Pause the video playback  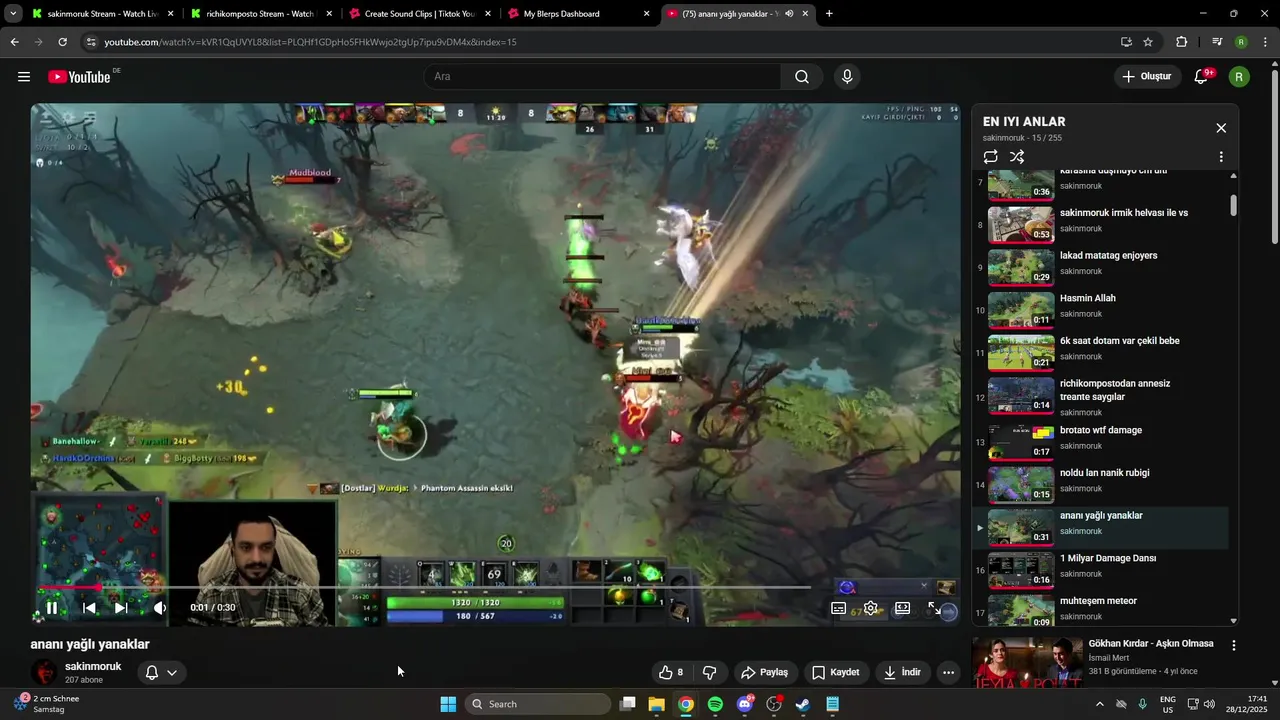52,607
